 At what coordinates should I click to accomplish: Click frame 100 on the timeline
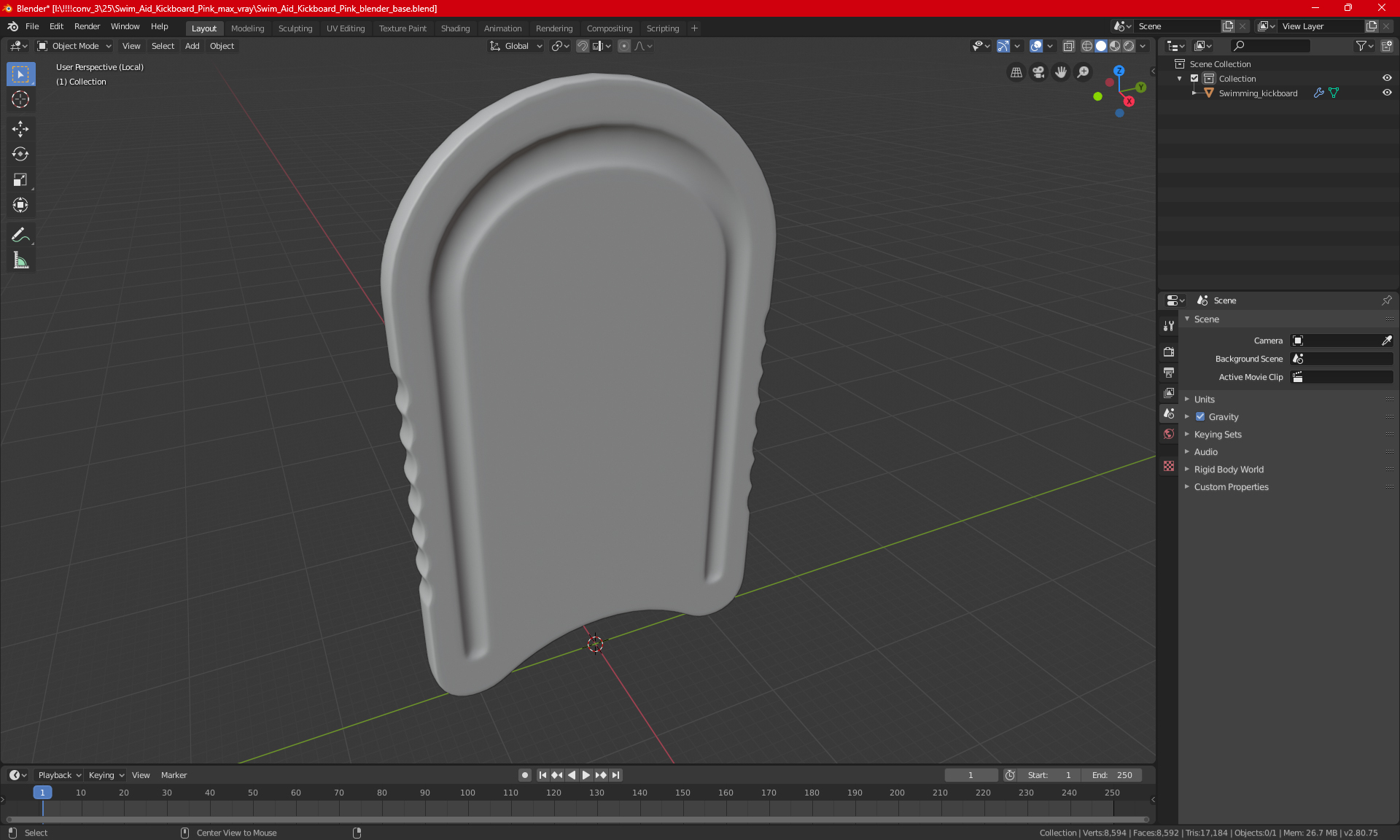(x=468, y=793)
